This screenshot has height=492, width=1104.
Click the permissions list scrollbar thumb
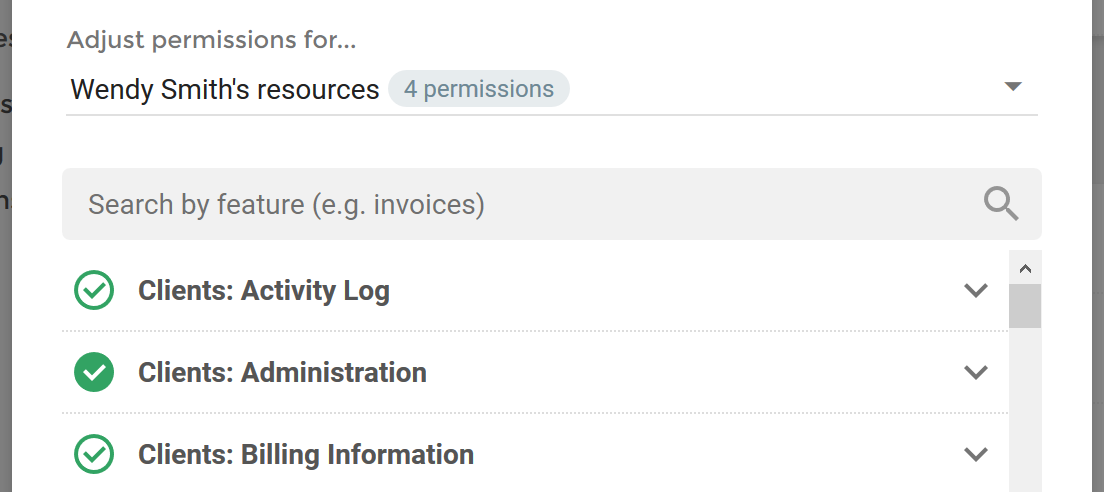[1025, 306]
